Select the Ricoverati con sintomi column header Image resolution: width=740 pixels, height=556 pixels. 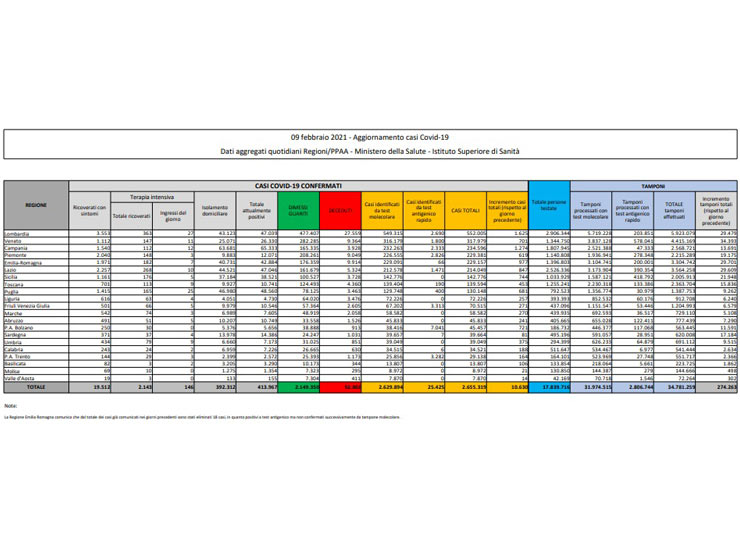click(x=89, y=210)
